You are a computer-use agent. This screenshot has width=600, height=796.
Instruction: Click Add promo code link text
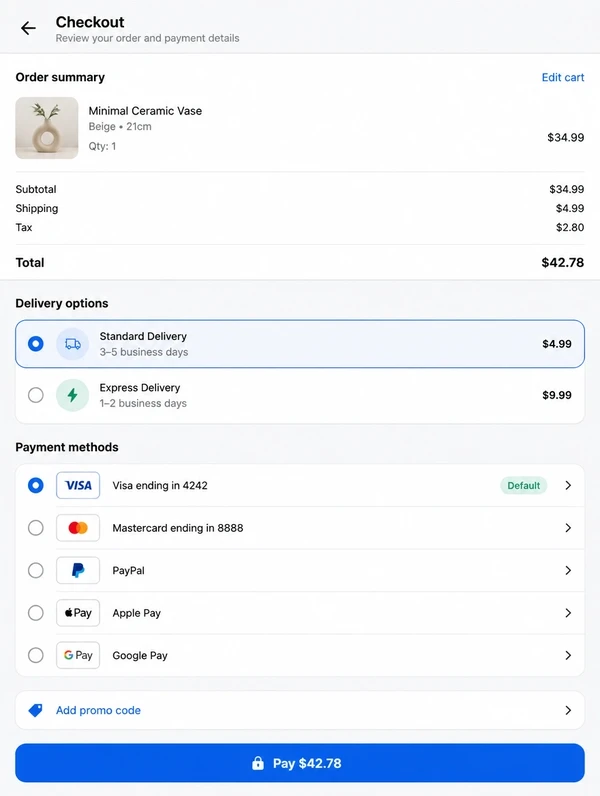pyautogui.click(x=98, y=710)
